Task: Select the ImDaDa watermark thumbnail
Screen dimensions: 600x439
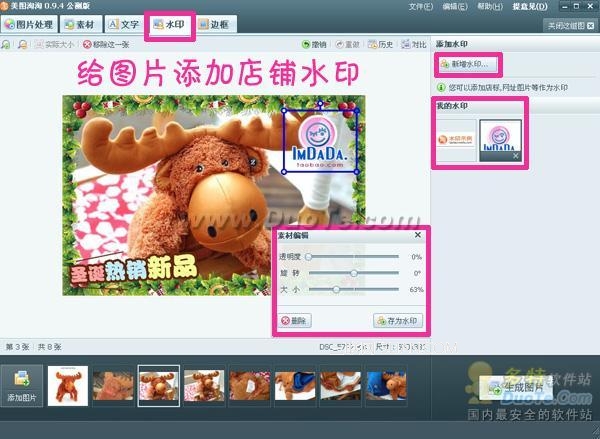Action: pos(500,136)
